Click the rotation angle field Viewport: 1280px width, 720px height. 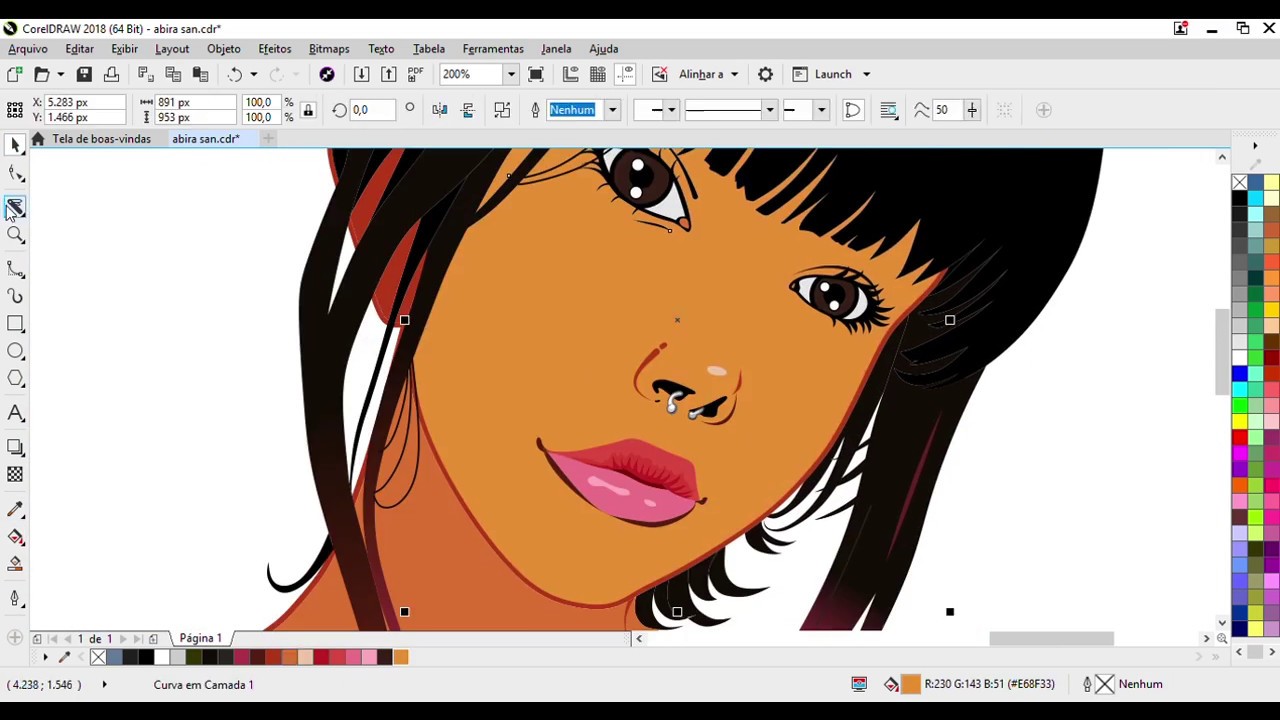point(373,110)
